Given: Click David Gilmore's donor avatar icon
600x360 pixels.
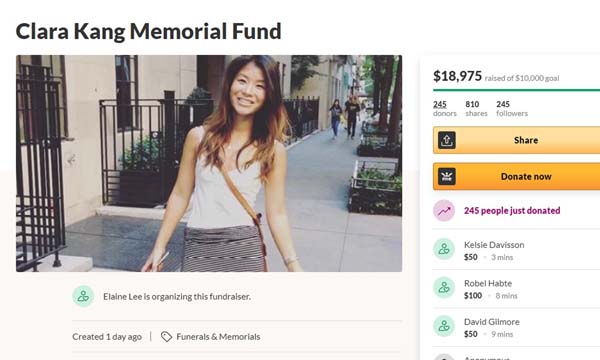Looking at the screenshot, I should (444, 326).
